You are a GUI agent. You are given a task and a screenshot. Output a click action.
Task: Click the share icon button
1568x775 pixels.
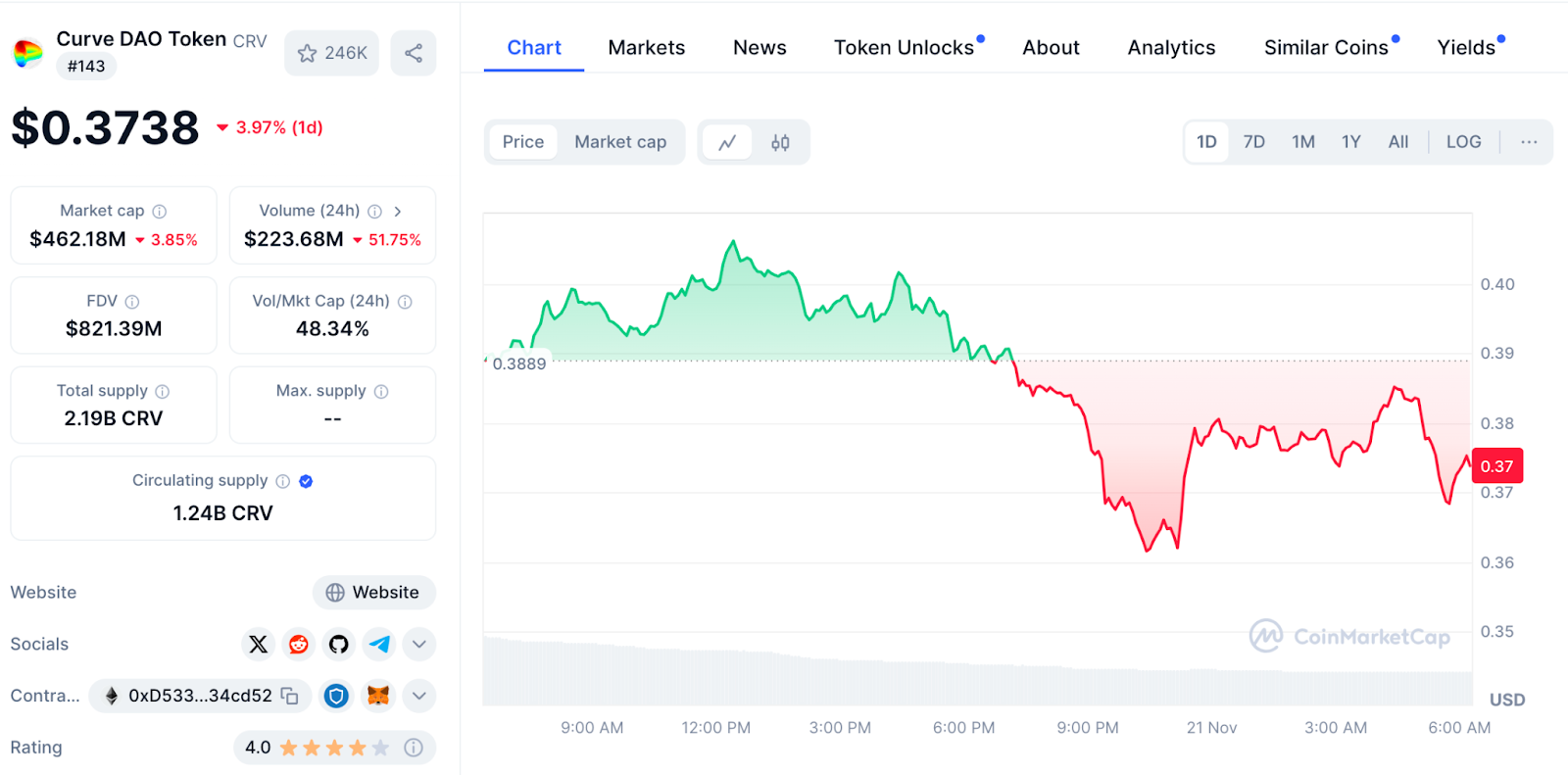pos(414,53)
